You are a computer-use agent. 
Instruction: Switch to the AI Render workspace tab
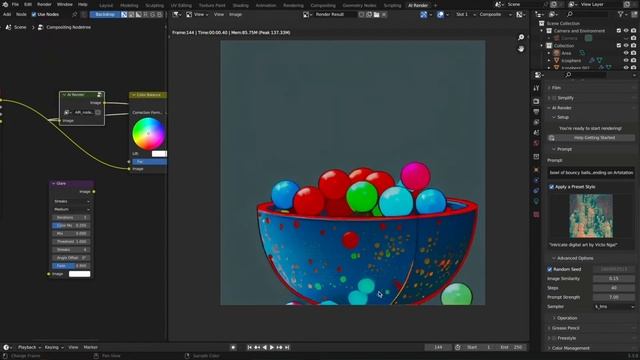click(x=418, y=5)
